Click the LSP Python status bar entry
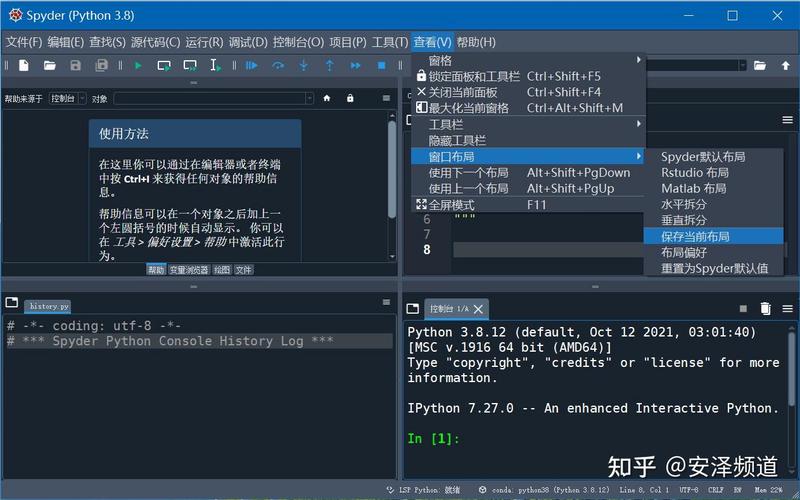The image size is (800, 500). 424,490
